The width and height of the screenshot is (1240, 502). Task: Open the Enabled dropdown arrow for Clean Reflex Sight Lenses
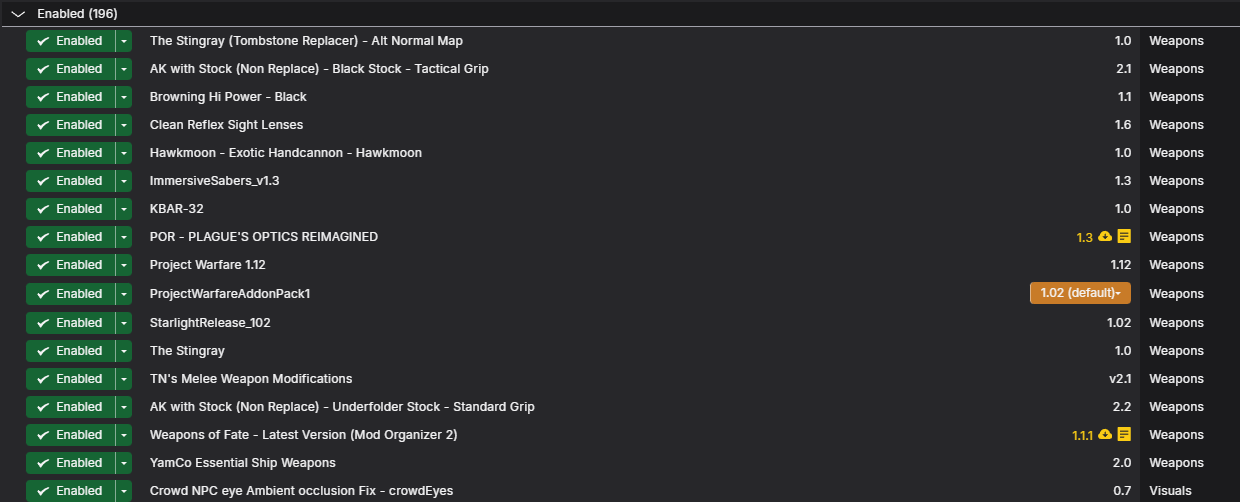[123, 125]
